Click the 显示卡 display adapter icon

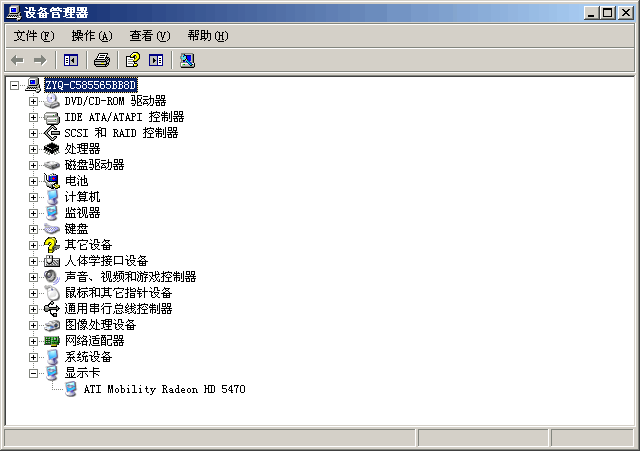click(52, 373)
